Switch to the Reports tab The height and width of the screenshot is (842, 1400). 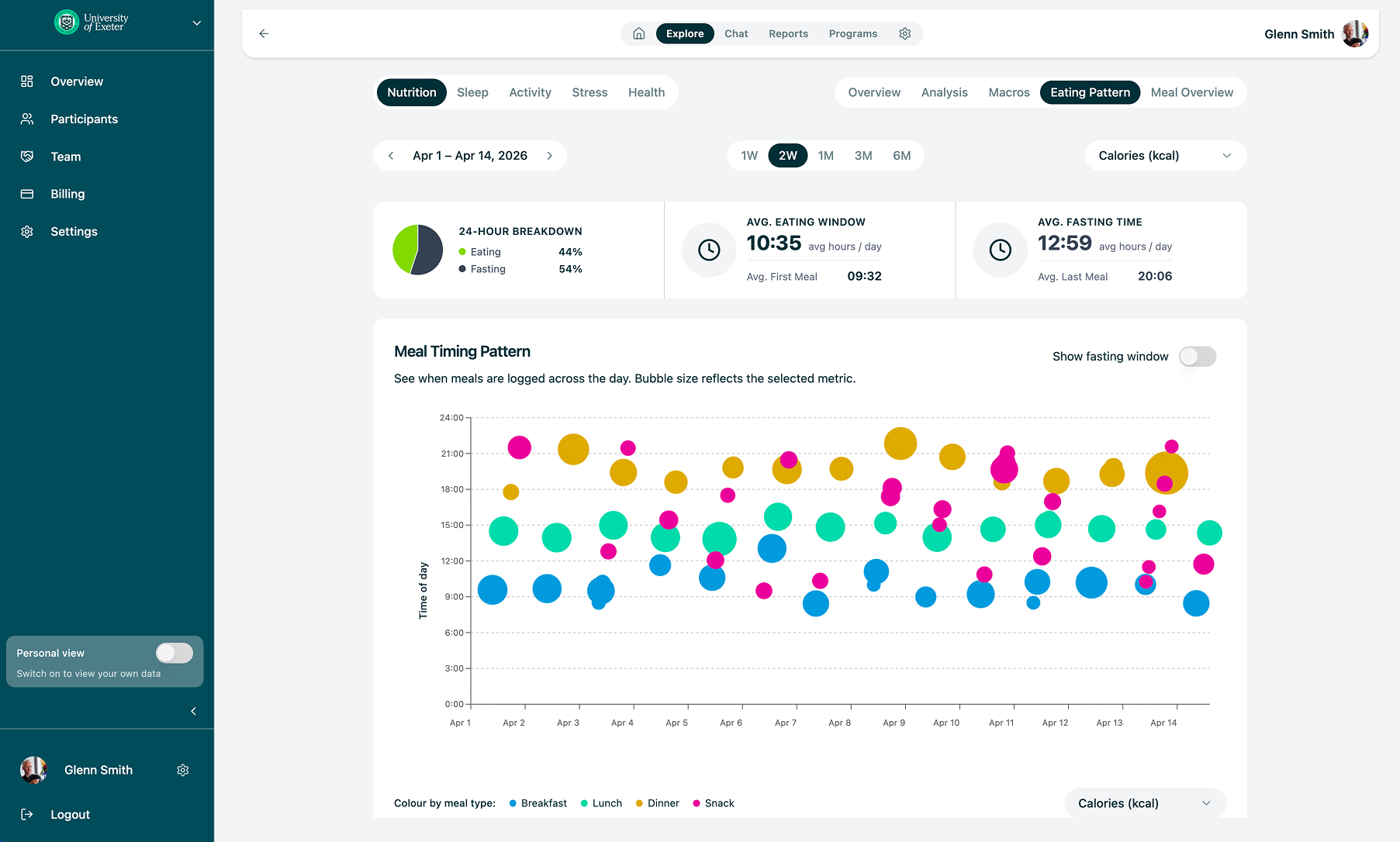coord(788,33)
